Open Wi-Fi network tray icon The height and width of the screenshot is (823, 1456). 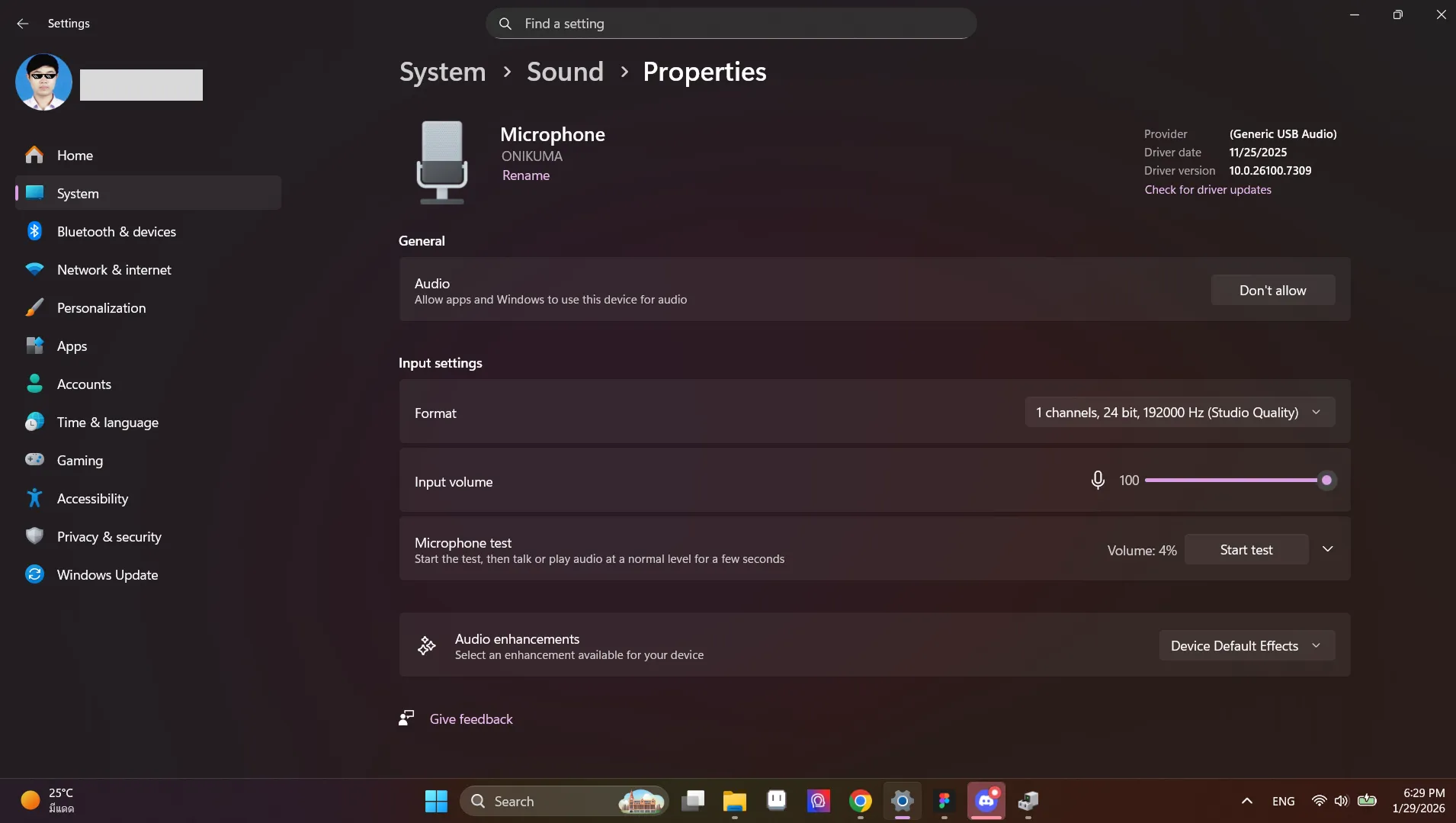tap(1319, 801)
